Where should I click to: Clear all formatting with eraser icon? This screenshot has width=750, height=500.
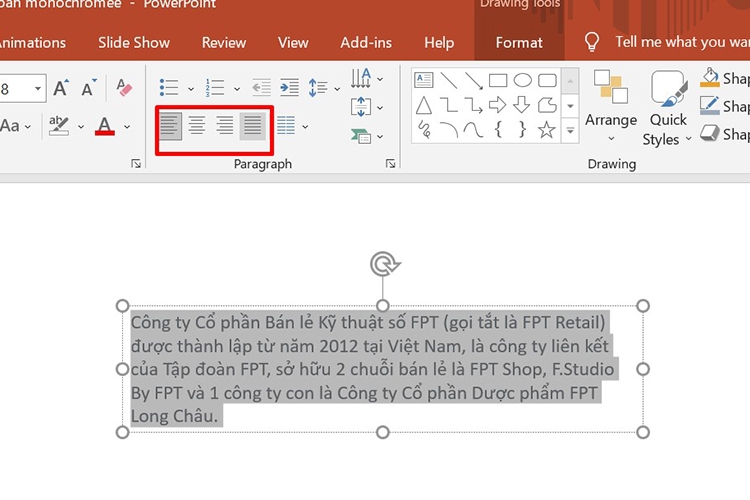(x=124, y=88)
